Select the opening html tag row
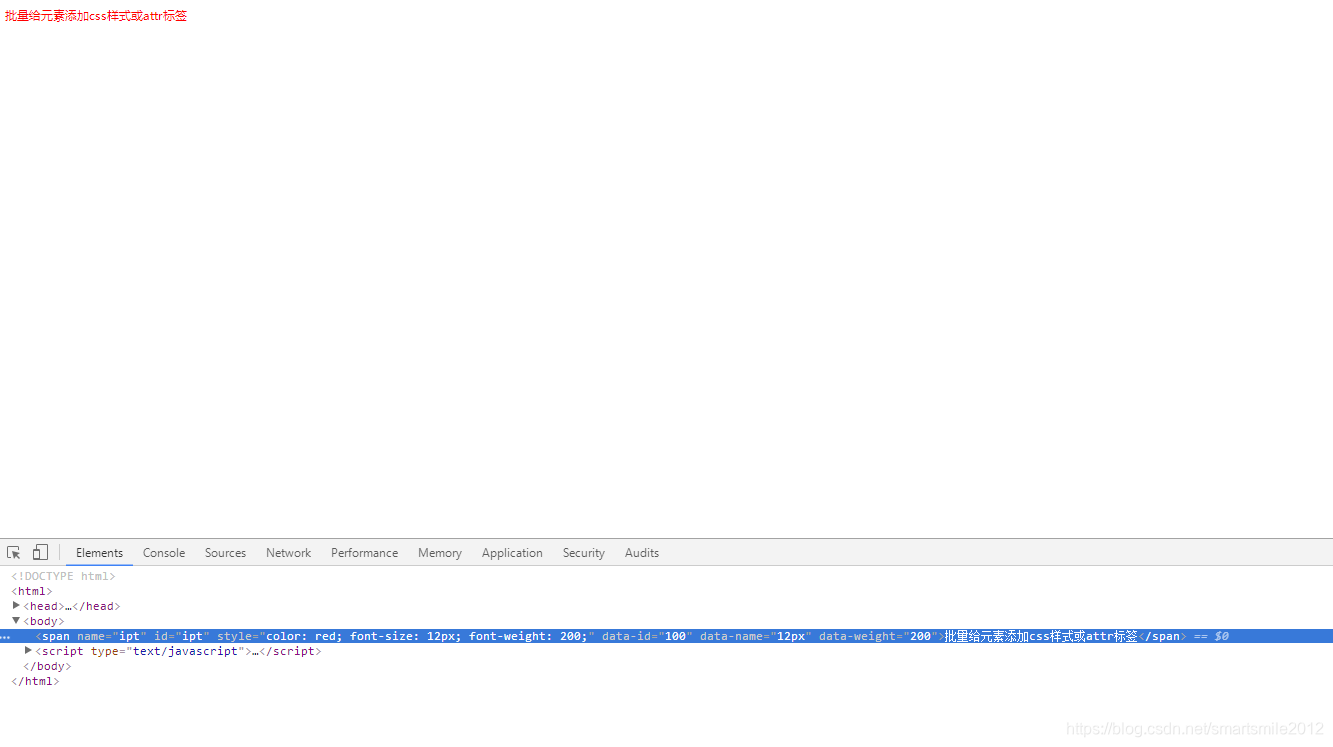 pos(32,591)
